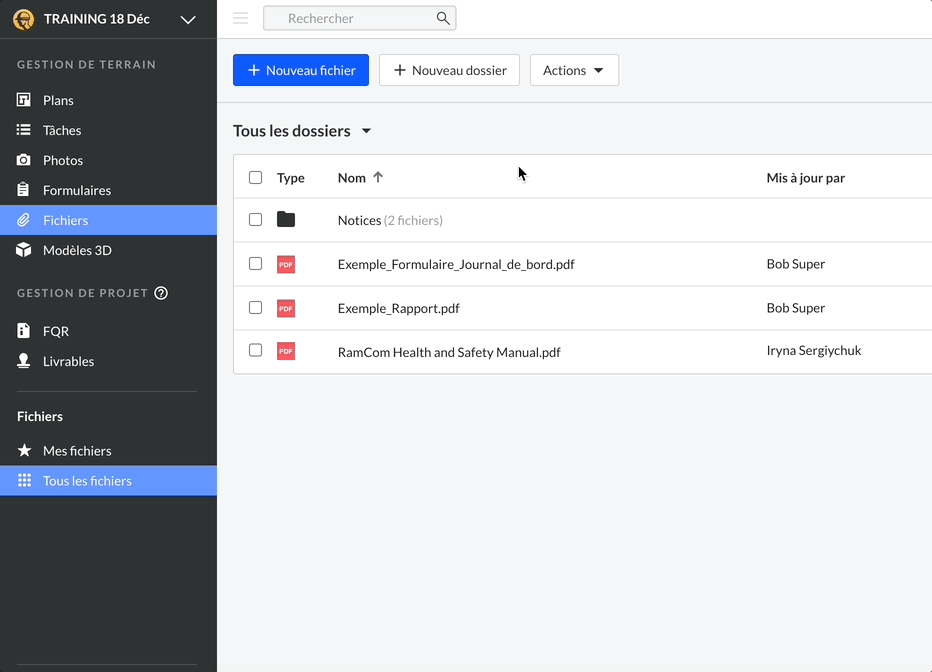Click the Rechercher search field
This screenshot has height=672, width=932.
(360, 18)
